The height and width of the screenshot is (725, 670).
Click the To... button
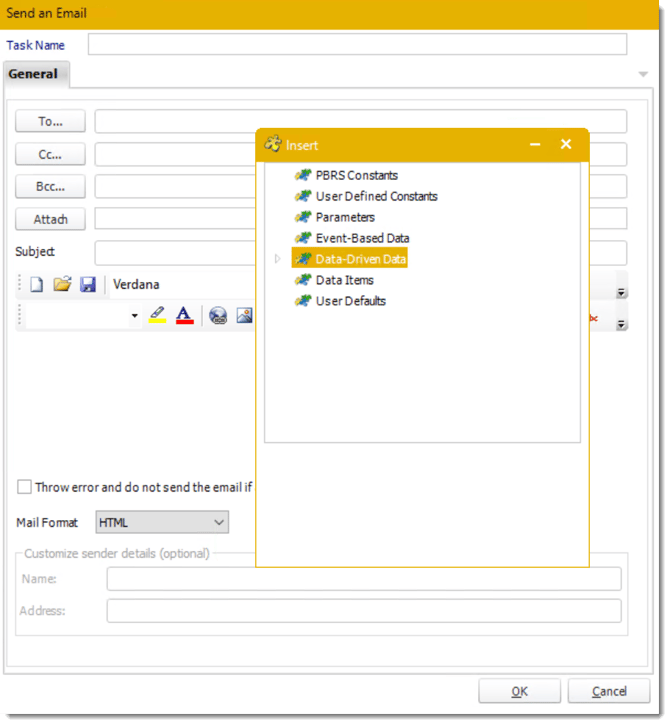50,121
